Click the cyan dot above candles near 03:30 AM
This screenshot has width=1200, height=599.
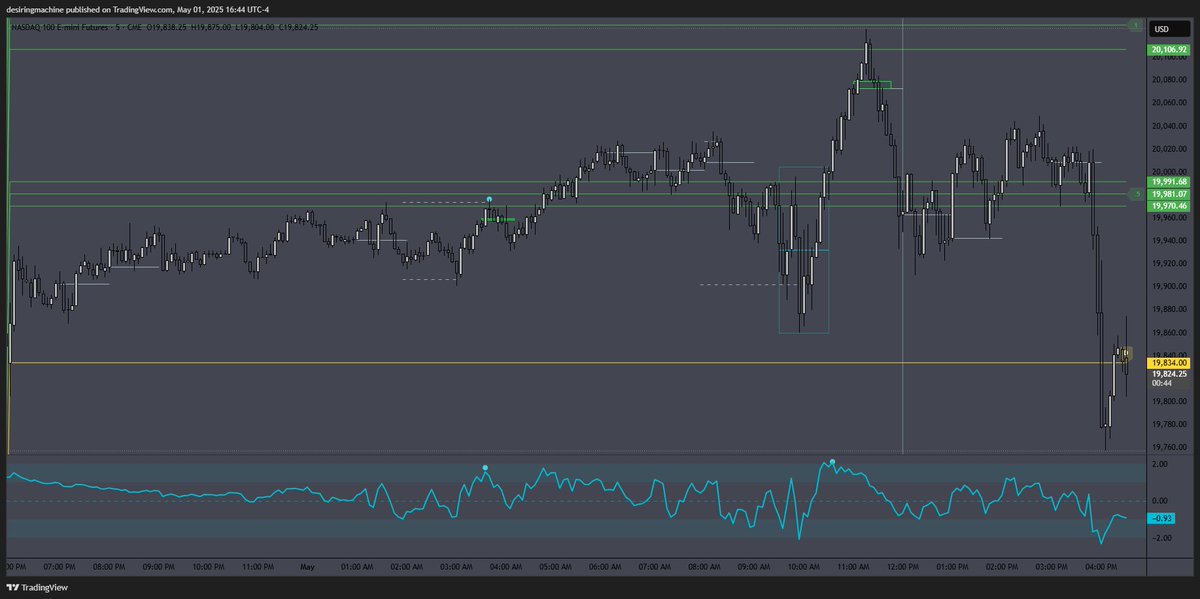click(x=489, y=199)
